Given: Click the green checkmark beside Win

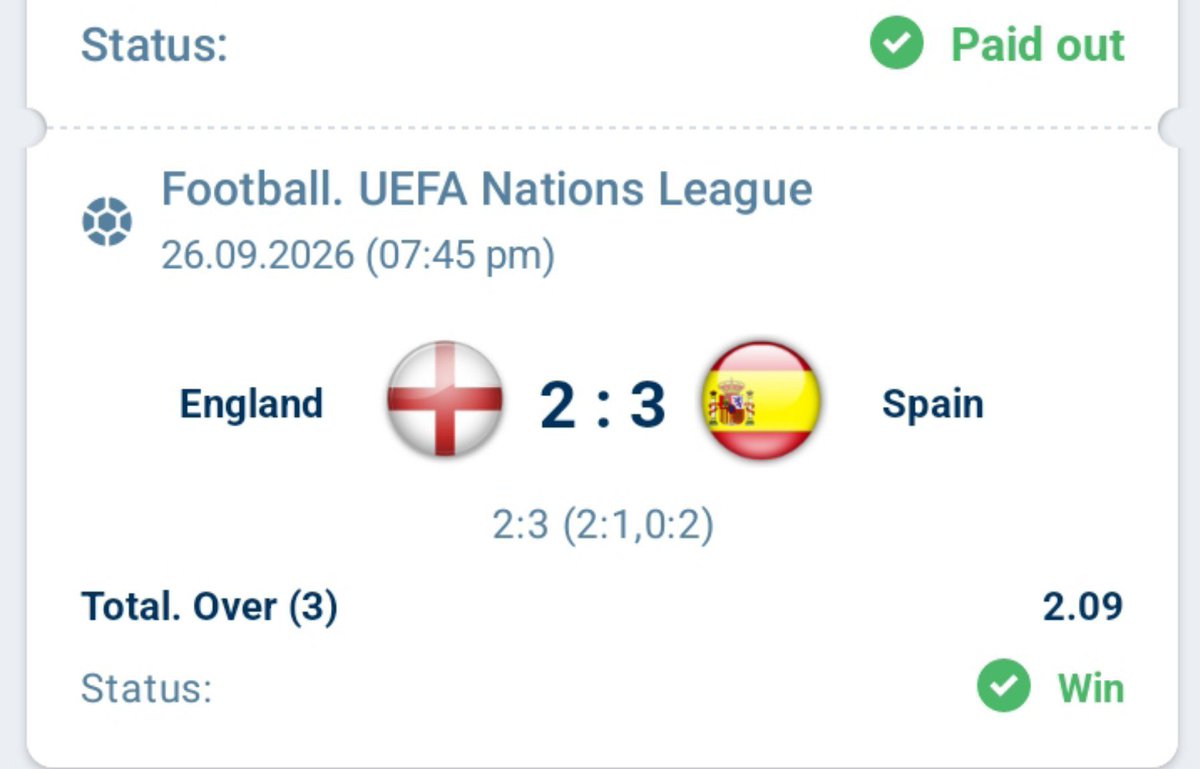Looking at the screenshot, I should pos(1003,687).
